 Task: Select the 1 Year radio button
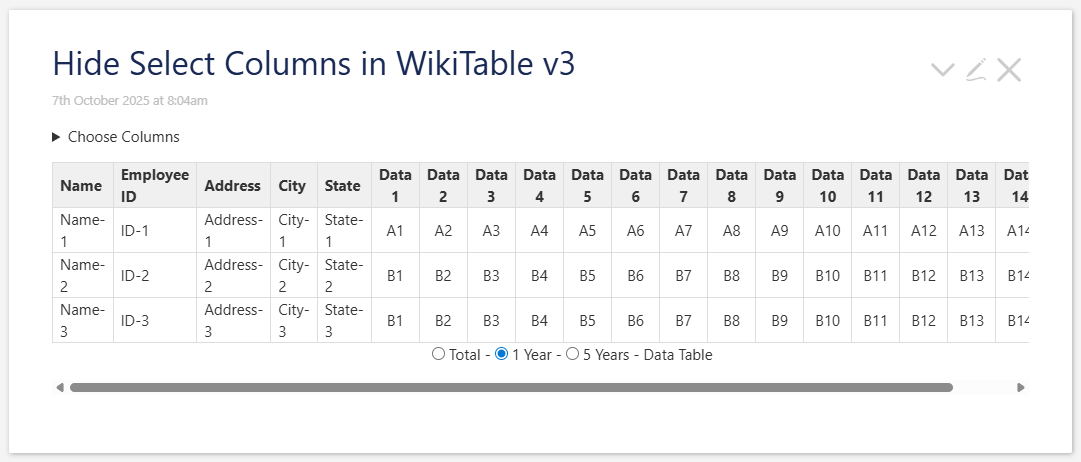(502, 354)
